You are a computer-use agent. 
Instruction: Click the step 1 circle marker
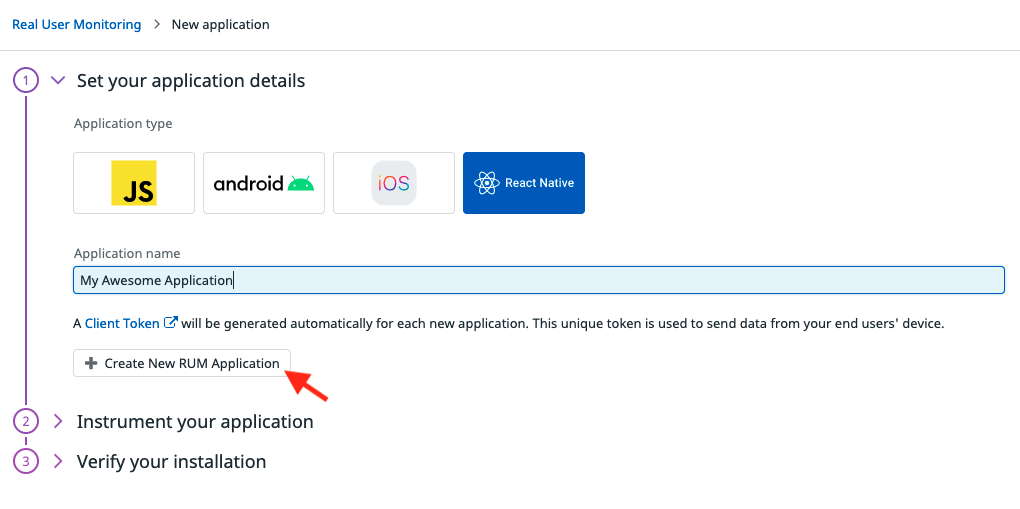pyautogui.click(x=26, y=80)
